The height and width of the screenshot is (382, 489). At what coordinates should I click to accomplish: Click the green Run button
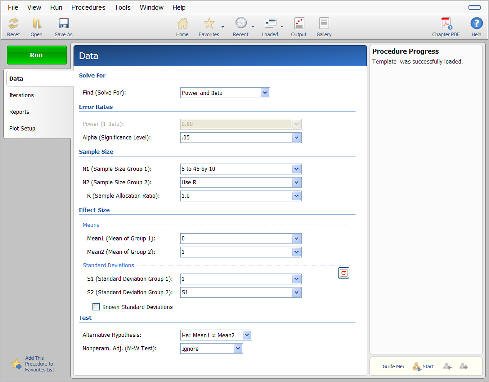[x=37, y=55]
